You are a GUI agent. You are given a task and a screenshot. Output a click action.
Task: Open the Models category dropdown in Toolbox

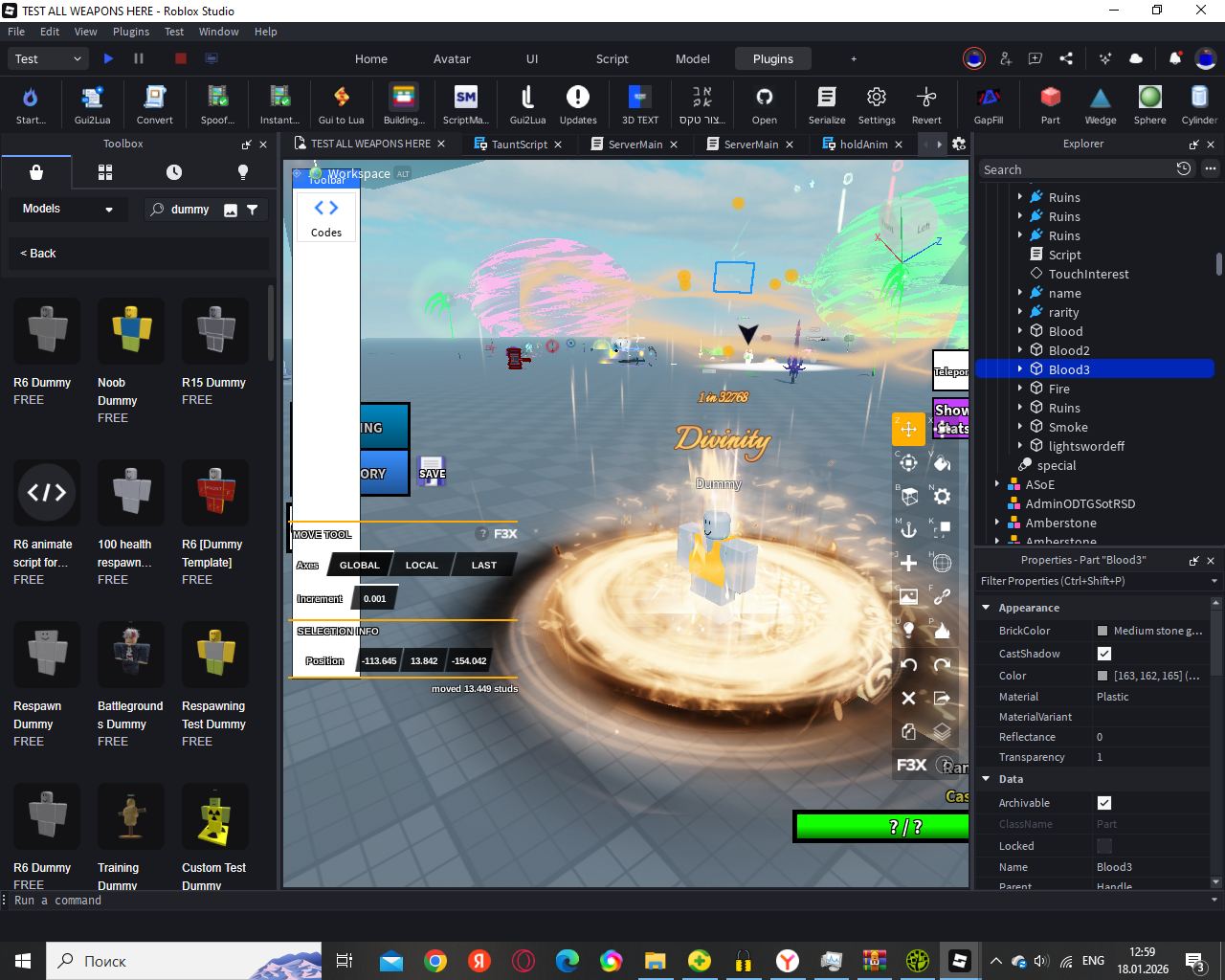tap(68, 209)
